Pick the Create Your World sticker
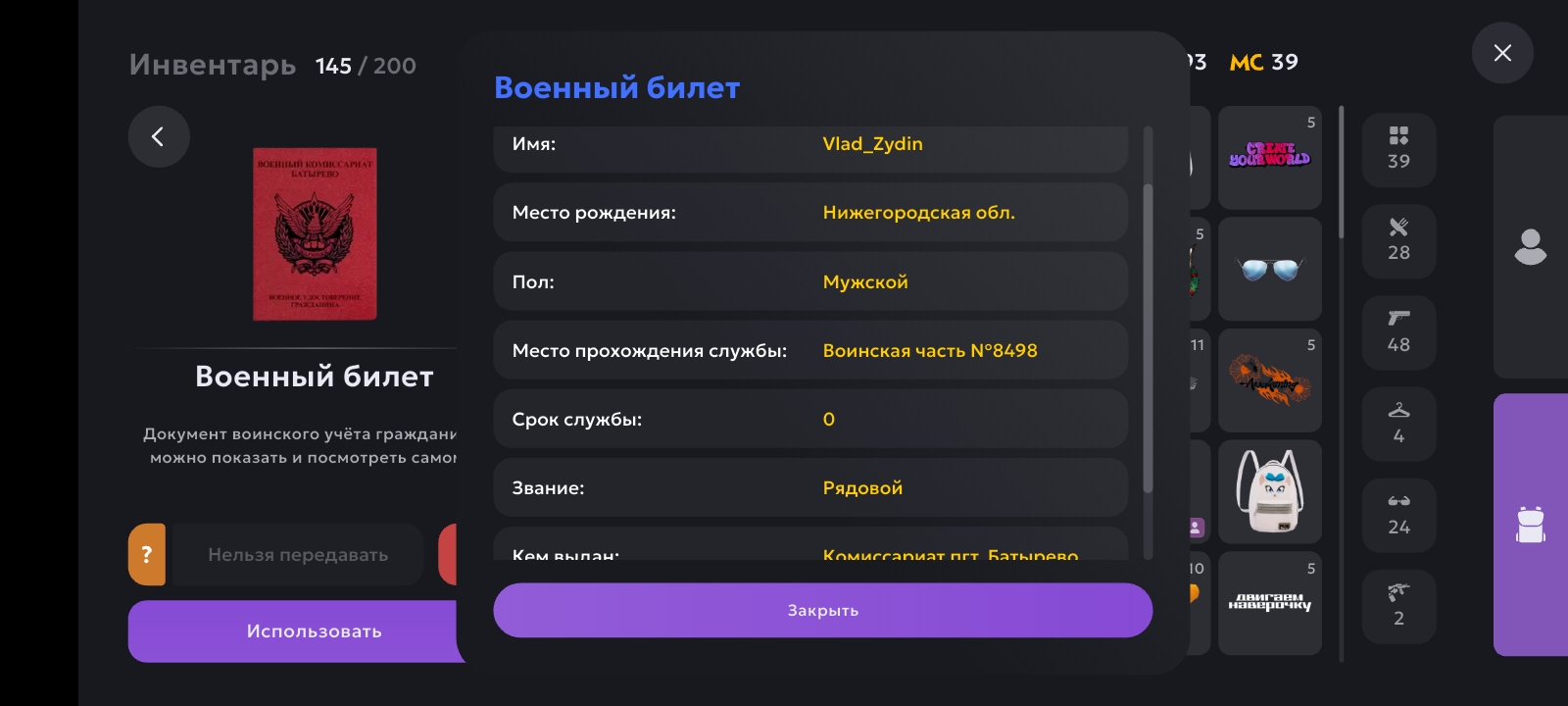Screen dimensions: 1568x706 pyautogui.click(x=1270, y=157)
